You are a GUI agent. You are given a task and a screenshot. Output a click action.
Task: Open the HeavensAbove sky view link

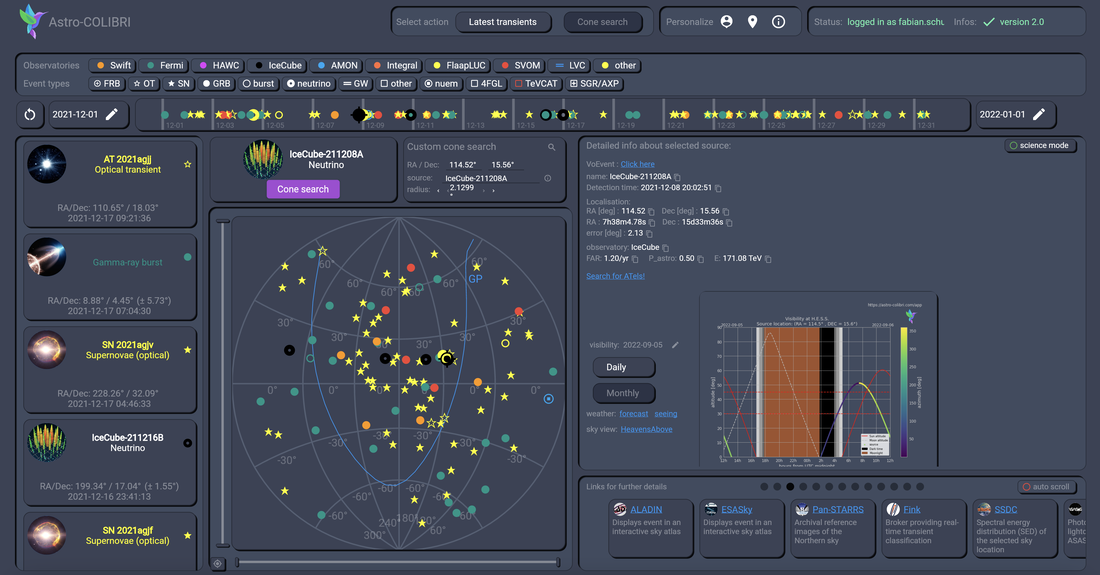(x=646, y=429)
